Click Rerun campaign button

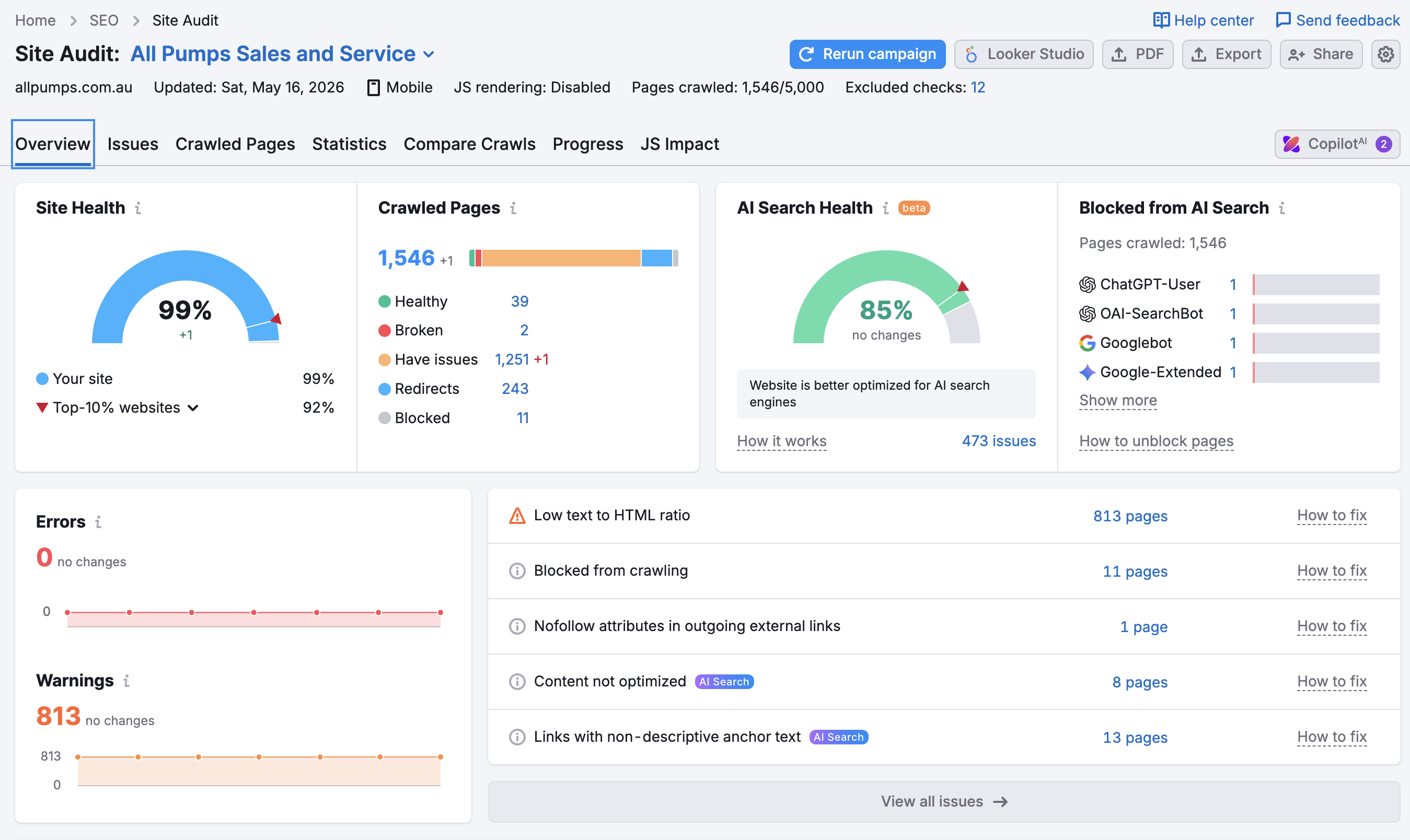click(868, 54)
